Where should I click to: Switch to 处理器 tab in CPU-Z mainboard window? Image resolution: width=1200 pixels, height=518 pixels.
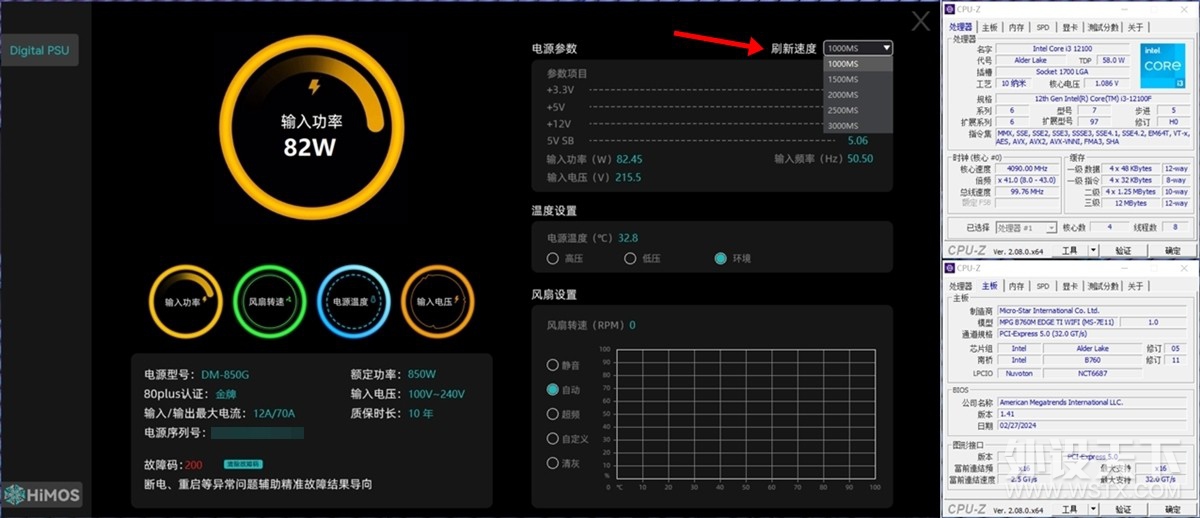[x=960, y=286]
